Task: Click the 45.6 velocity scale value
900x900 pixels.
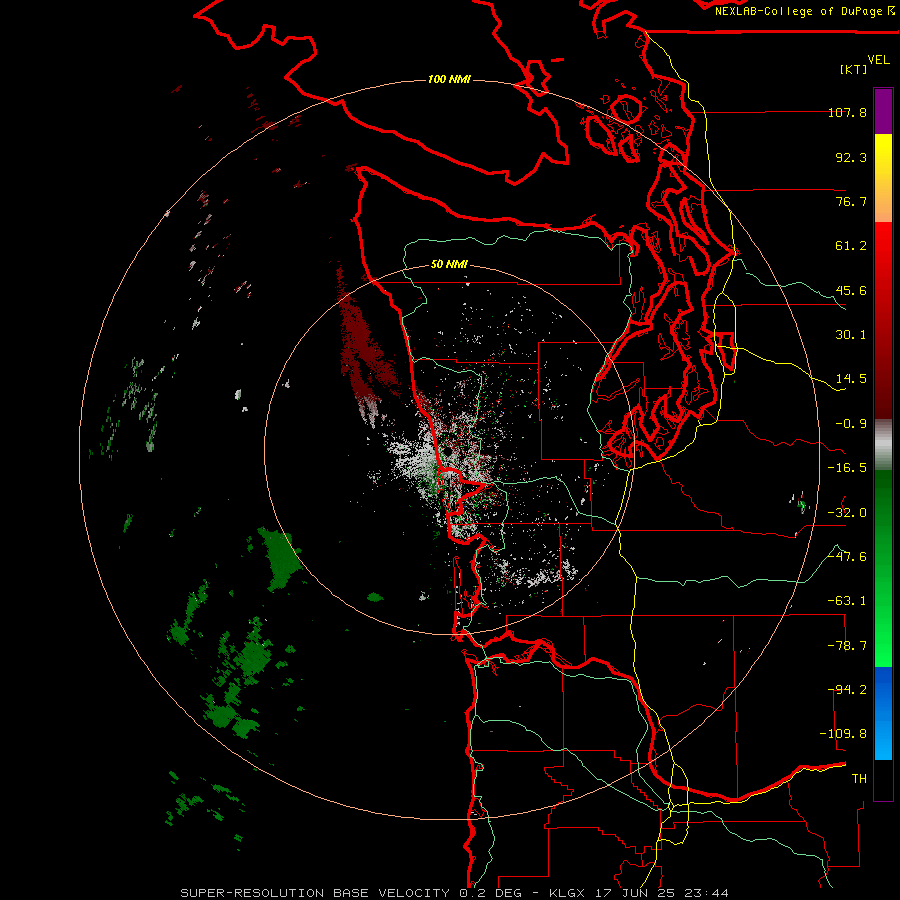Action: tap(851, 290)
